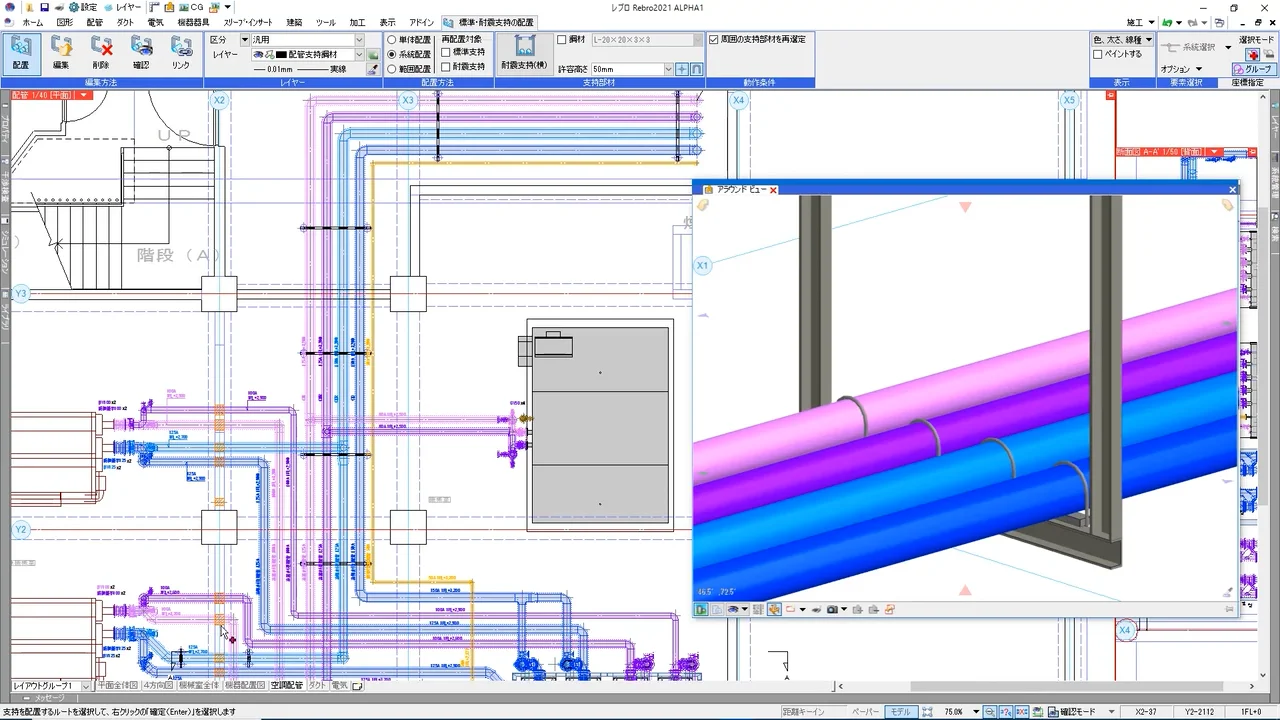Image resolution: width=1280 pixels, height=720 pixels.
Task: Expand the レイヤー 配管支持鋼材 dropdown
Action: point(358,55)
